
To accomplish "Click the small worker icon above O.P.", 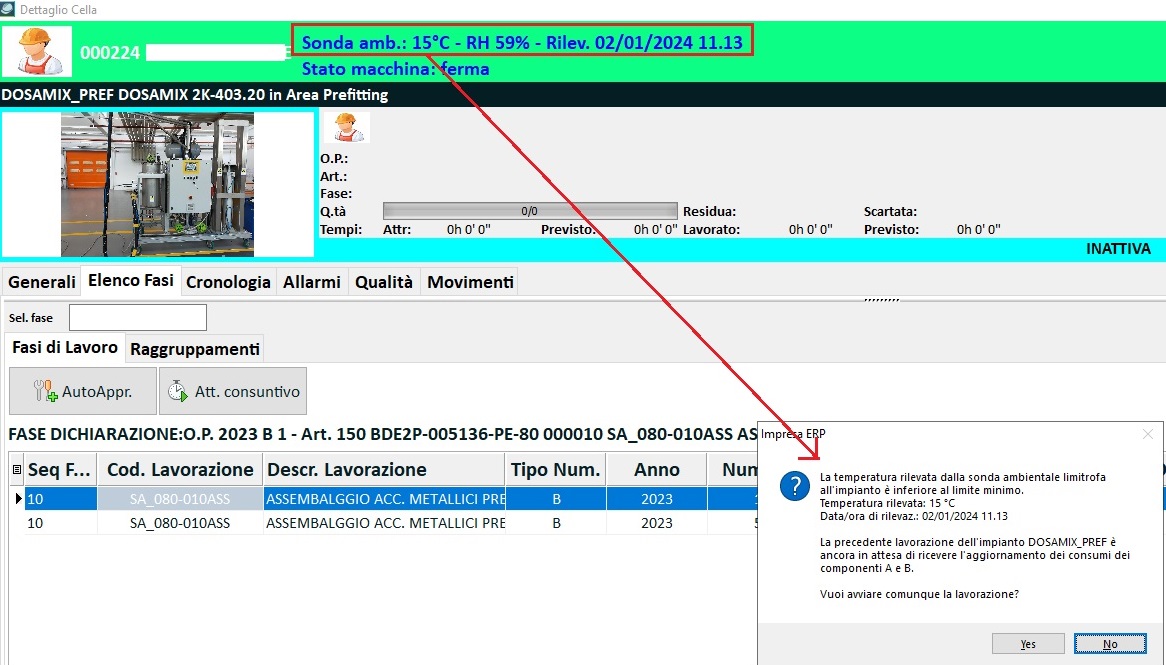I will (x=346, y=127).
